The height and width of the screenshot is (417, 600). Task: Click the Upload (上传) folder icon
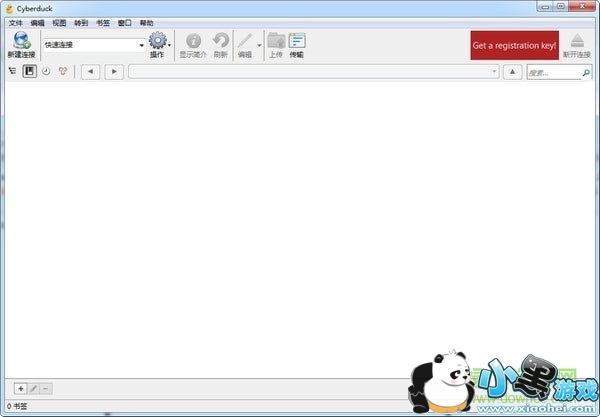coord(276,41)
